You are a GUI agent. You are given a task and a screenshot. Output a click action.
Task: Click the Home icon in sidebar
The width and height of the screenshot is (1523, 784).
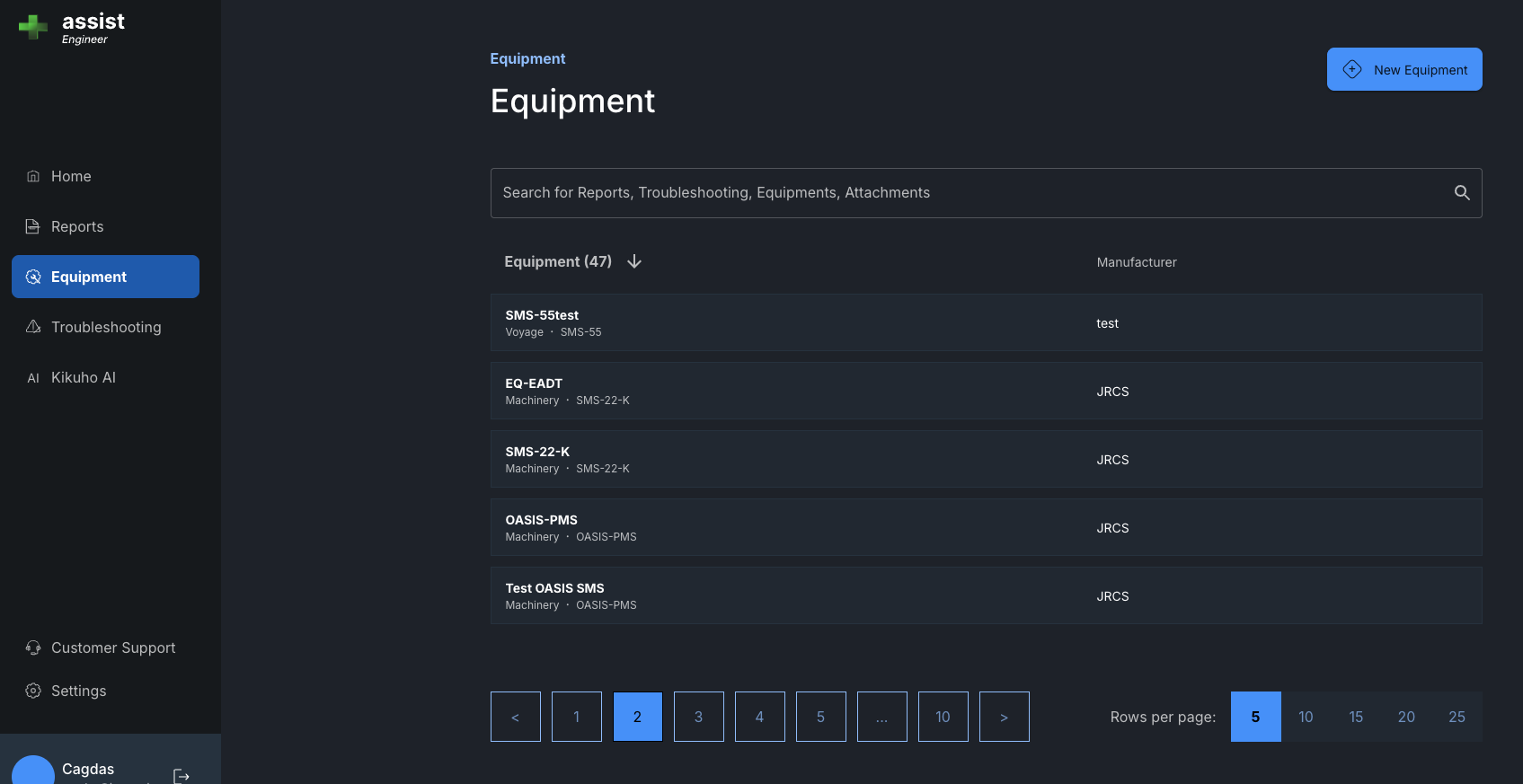(x=33, y=176)
